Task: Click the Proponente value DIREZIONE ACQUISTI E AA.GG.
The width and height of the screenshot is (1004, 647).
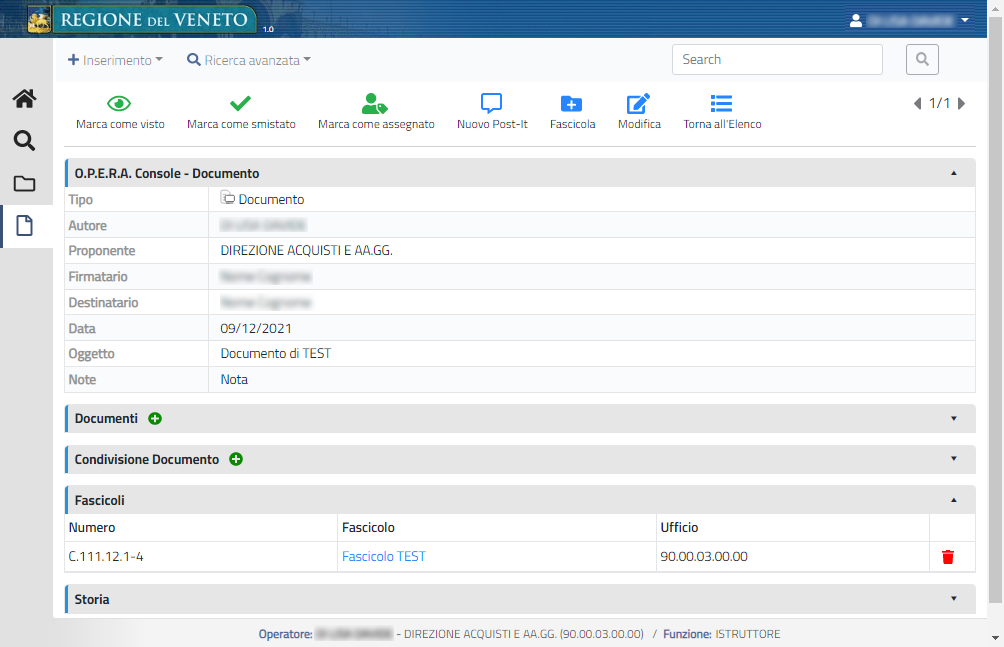Action: (x=306, y=250)
